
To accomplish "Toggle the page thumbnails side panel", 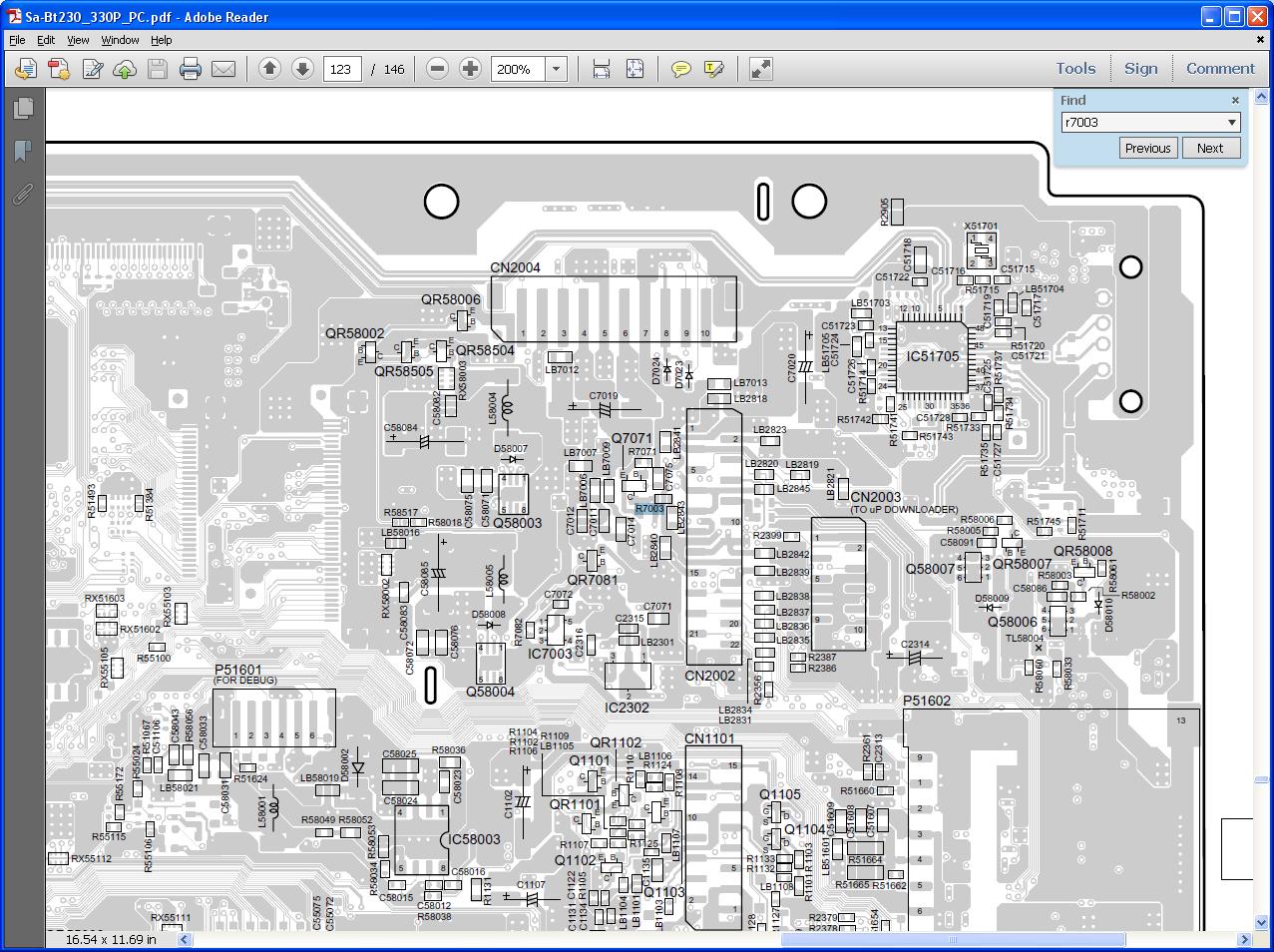I will 22,108.
